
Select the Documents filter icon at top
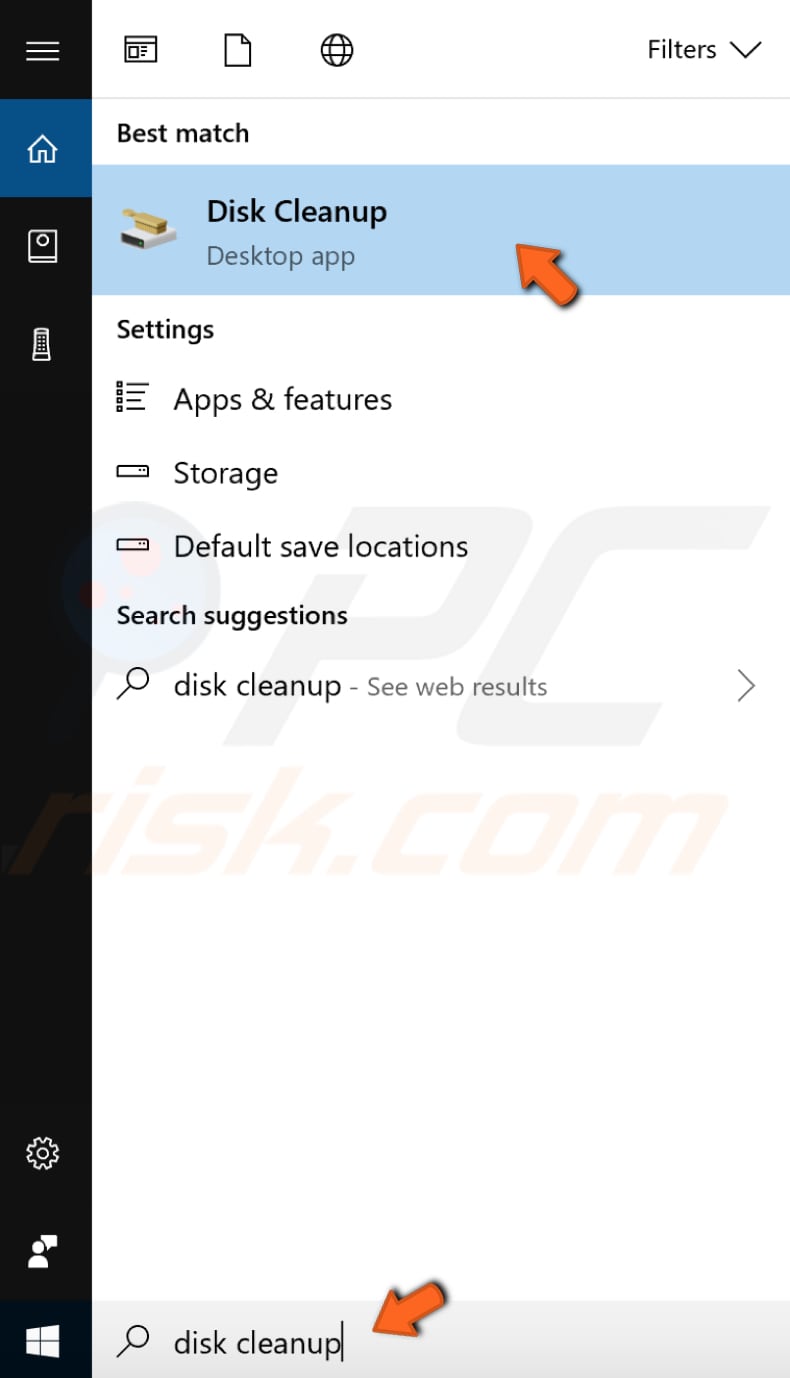coord(237,49)
